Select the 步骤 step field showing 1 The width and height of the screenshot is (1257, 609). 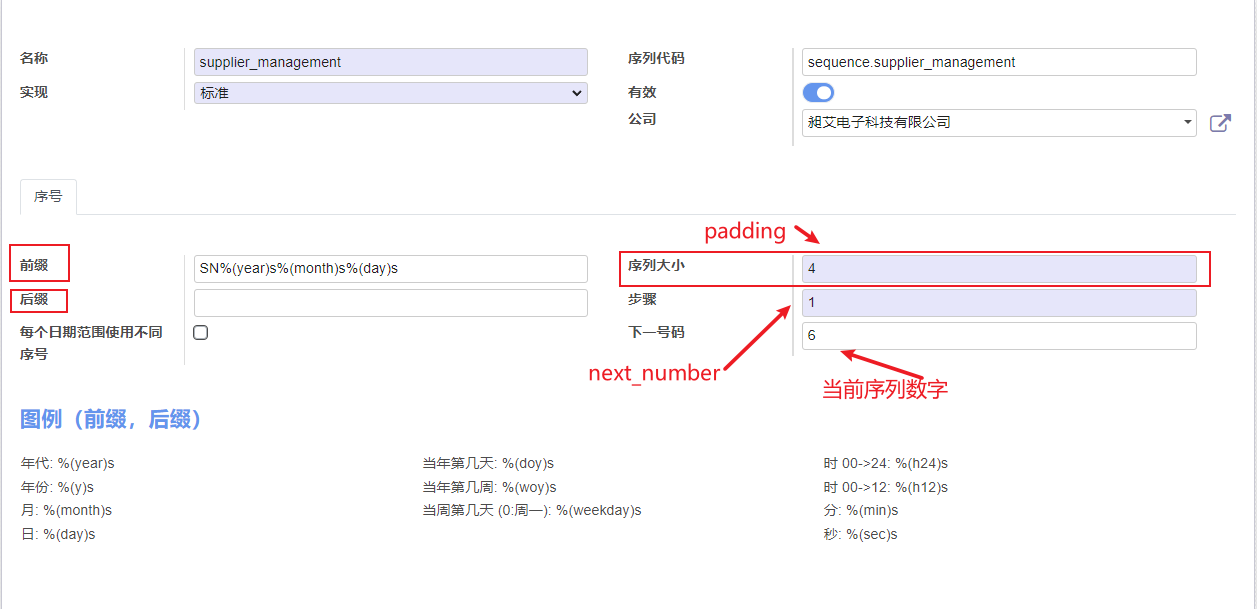click(x=998, y=302)
